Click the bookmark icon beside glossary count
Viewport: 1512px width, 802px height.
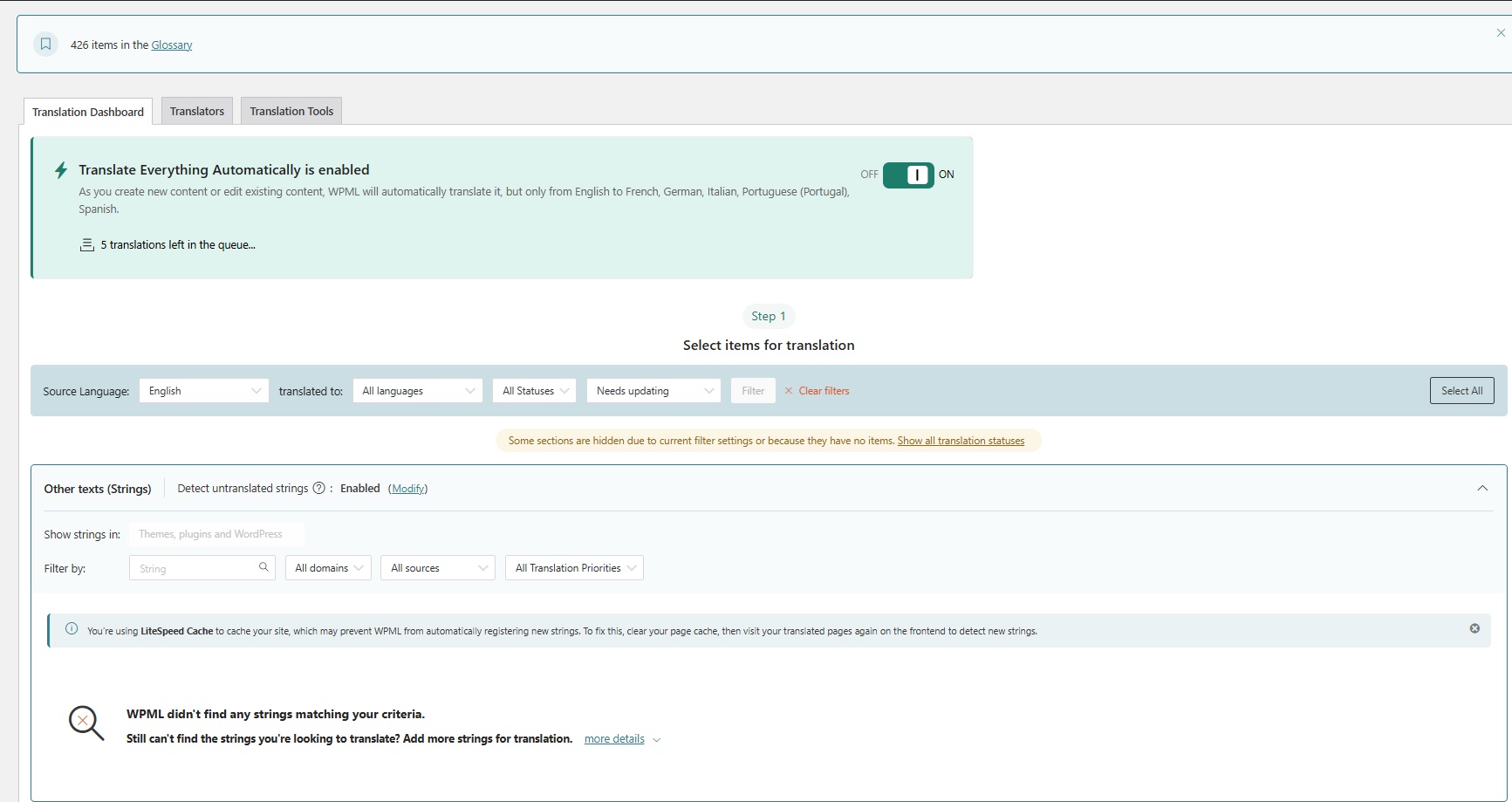point(46,44)
